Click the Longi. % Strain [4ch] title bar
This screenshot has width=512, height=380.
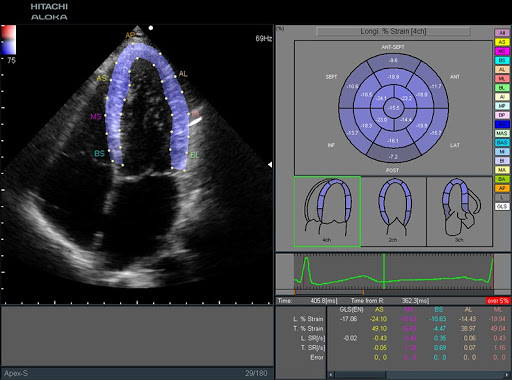point(393,31)
